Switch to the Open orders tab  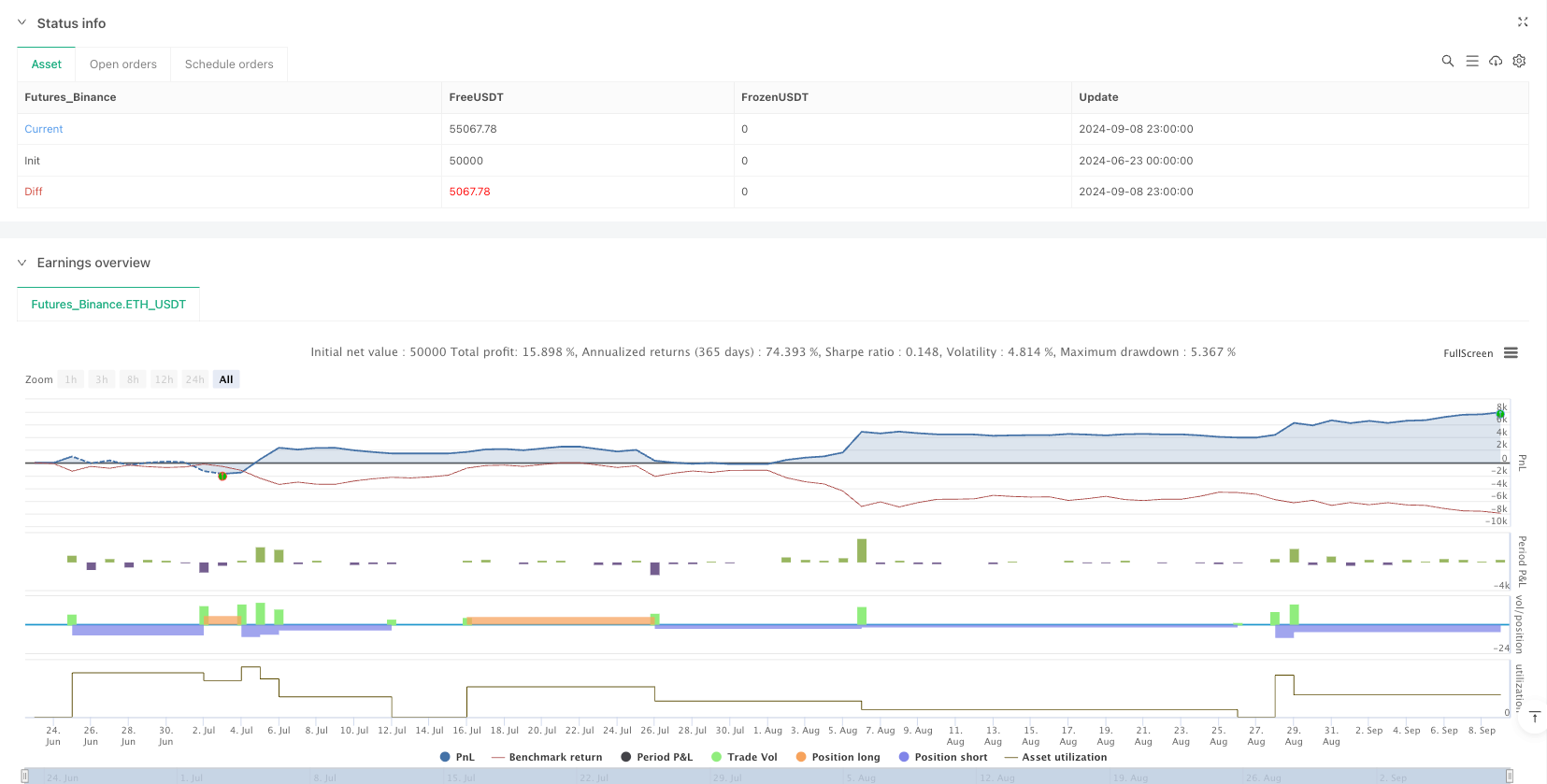(122, 64)
